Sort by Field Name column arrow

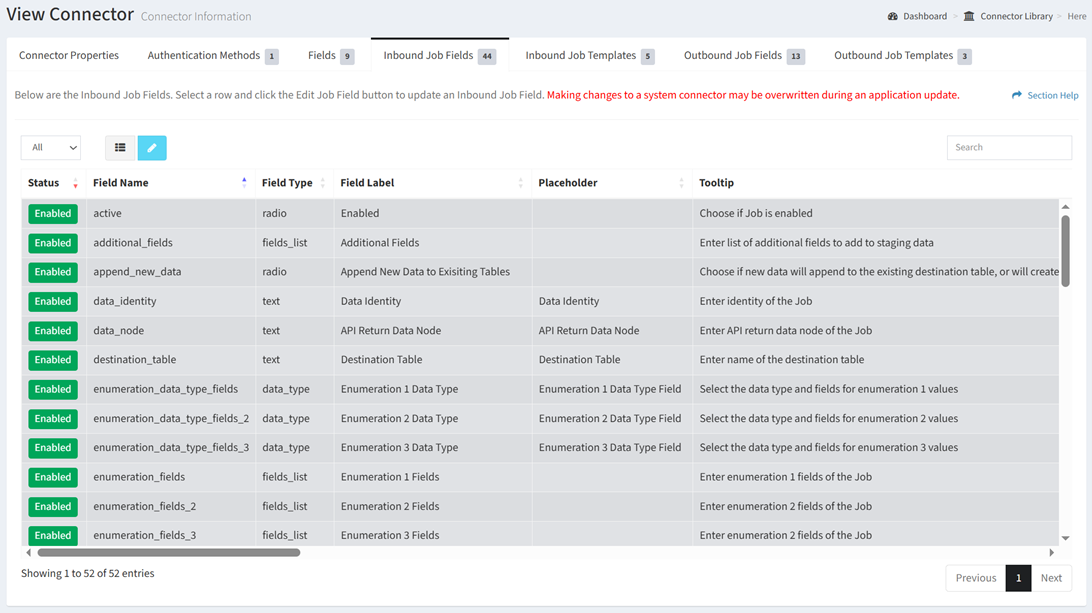coord(244,183)
